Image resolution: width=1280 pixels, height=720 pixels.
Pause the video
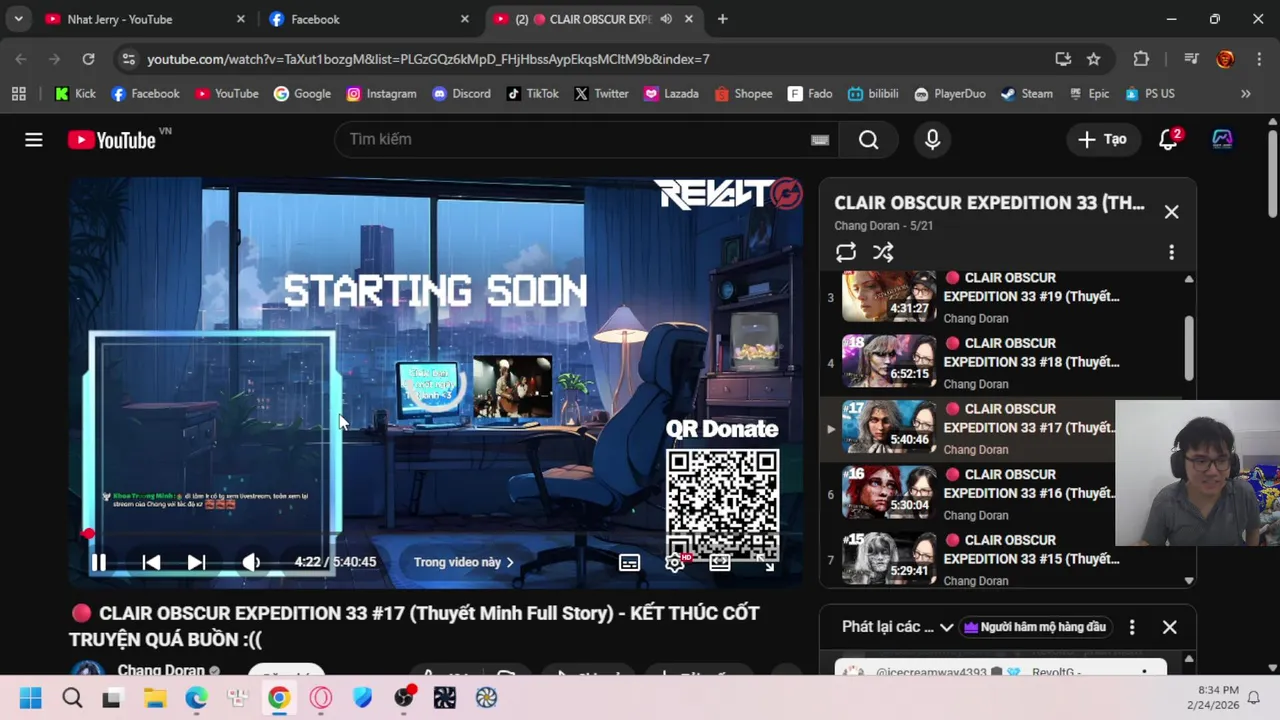pos(98,562)
